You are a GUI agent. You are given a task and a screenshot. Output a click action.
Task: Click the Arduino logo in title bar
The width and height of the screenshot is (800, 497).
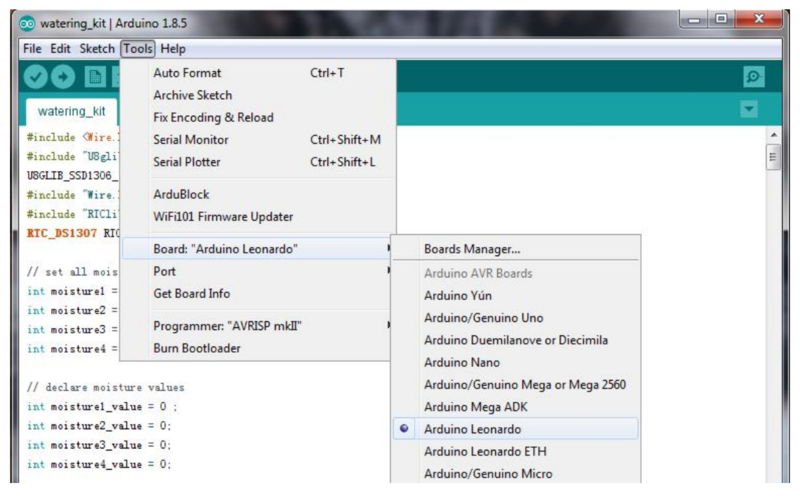(x=27, y=23)
